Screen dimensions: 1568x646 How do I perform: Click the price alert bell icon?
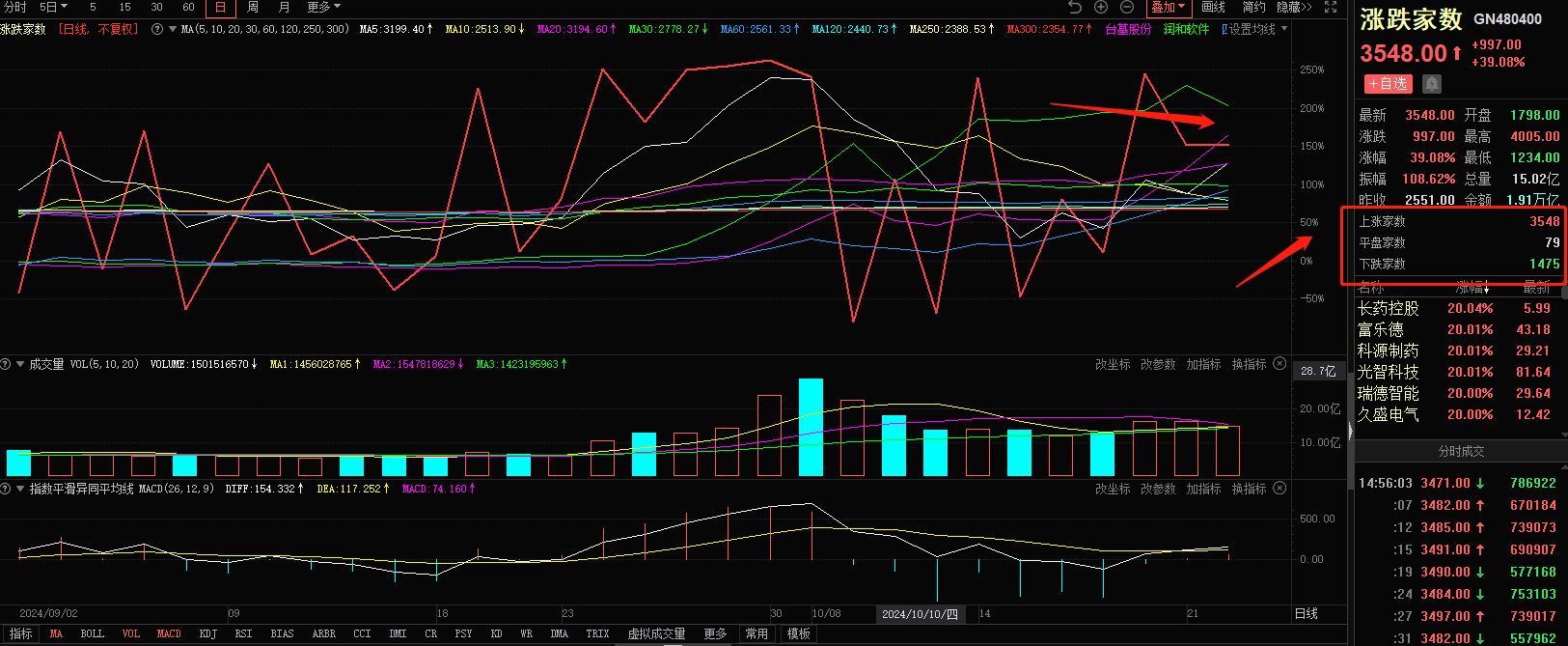(x=1432, y=84)
